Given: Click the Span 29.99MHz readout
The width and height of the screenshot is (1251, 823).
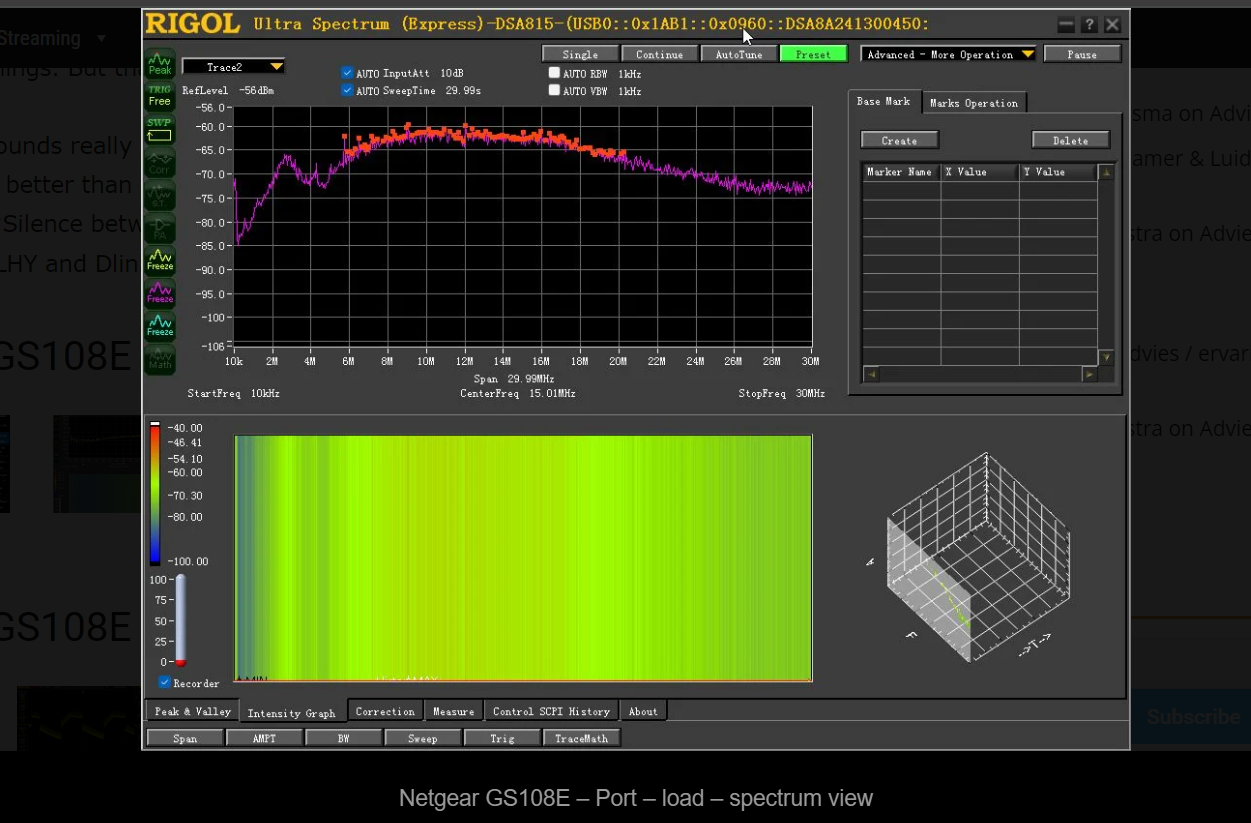Looking at the screenshot, I should click(x=514, y=379).
